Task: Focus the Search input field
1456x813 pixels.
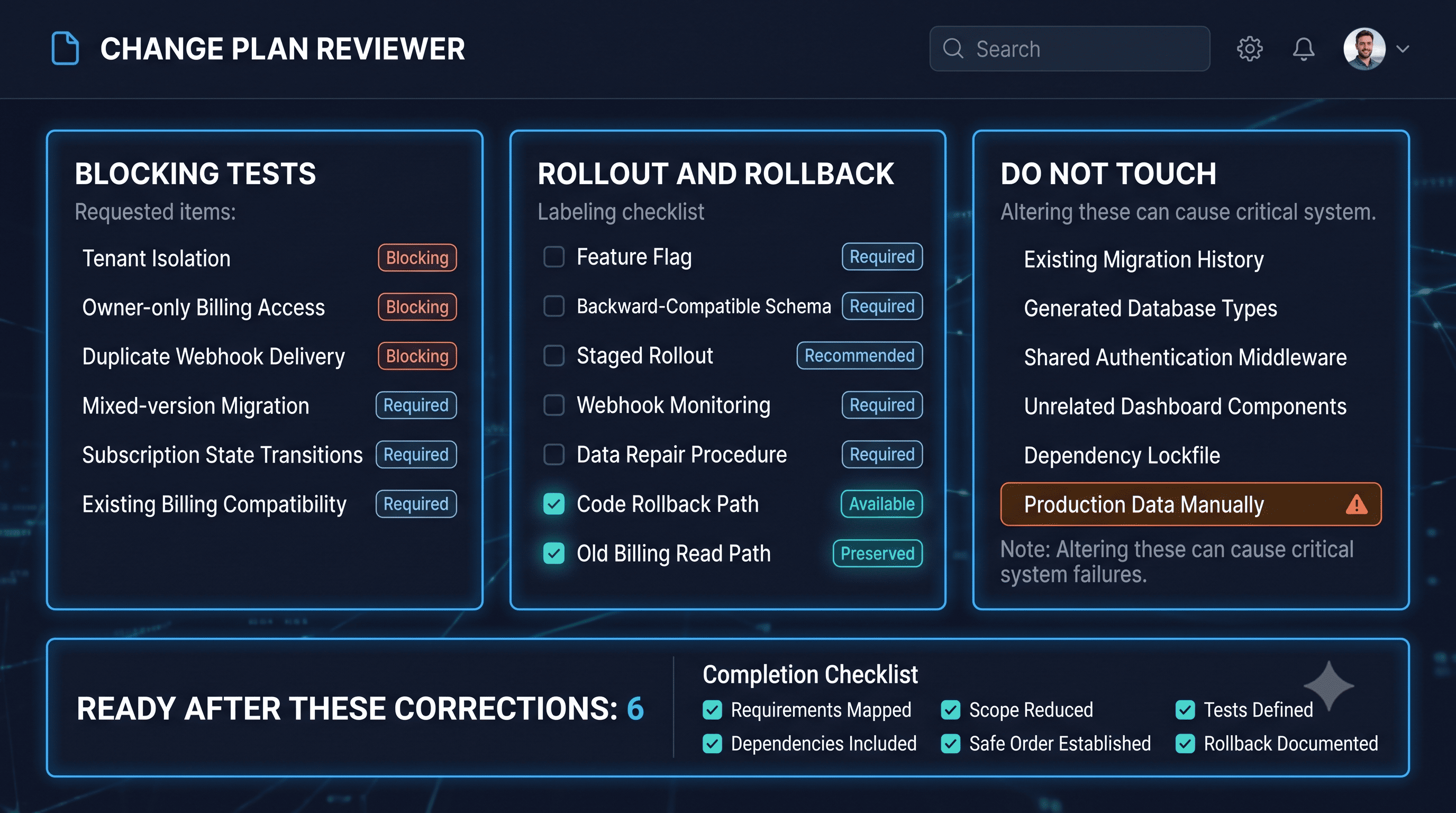Action: click(1069, 49)
